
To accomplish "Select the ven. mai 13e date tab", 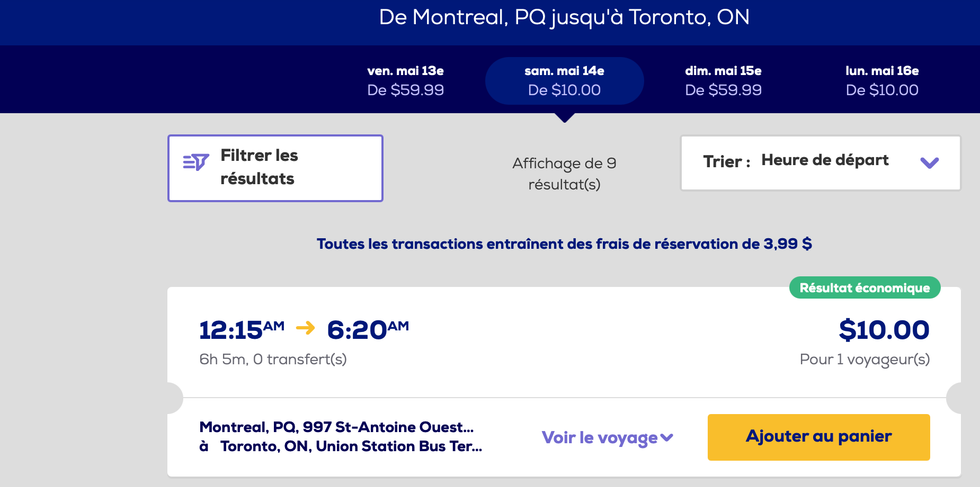I will (405, 80).
